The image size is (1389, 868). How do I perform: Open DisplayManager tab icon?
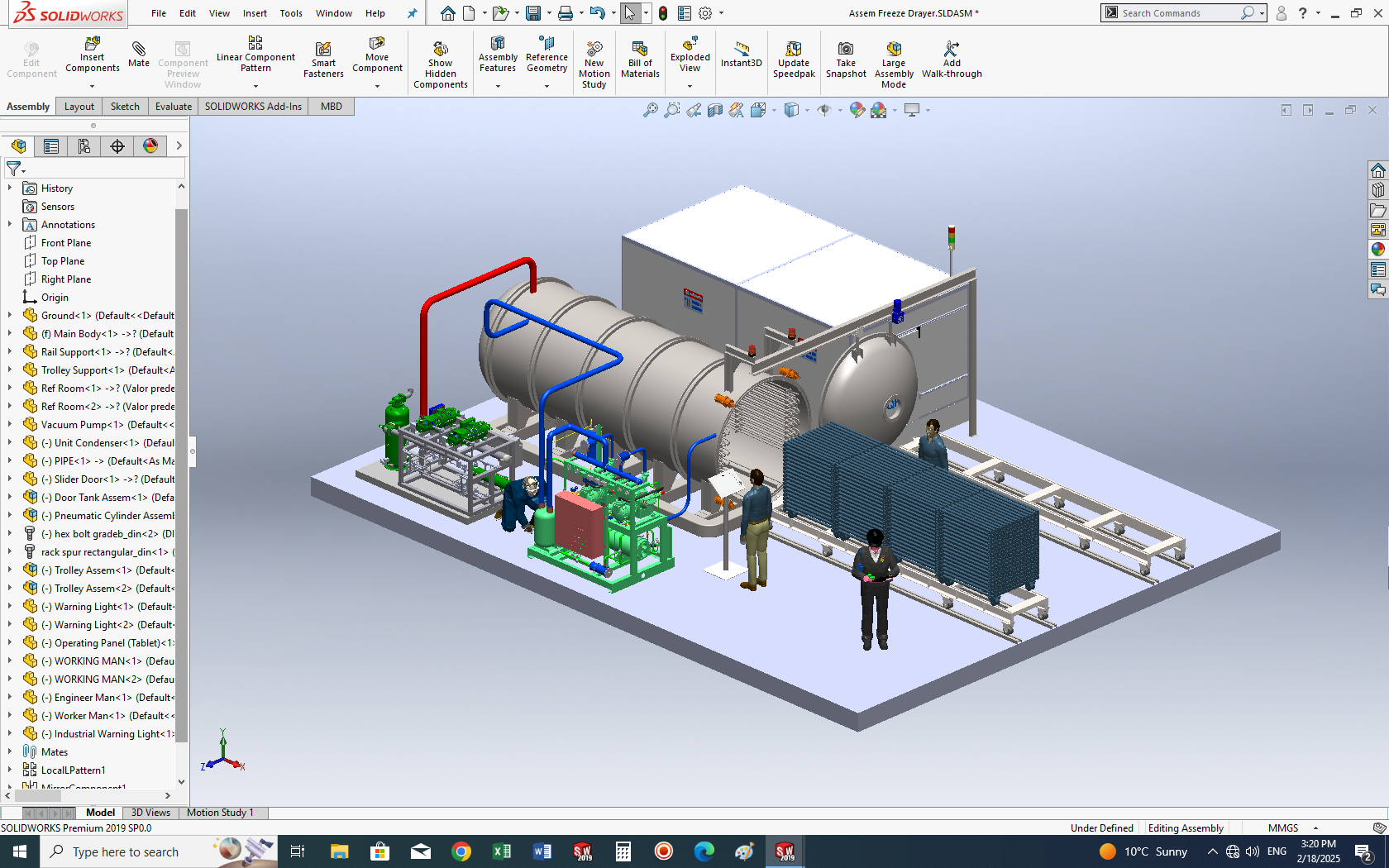point(150,146)
